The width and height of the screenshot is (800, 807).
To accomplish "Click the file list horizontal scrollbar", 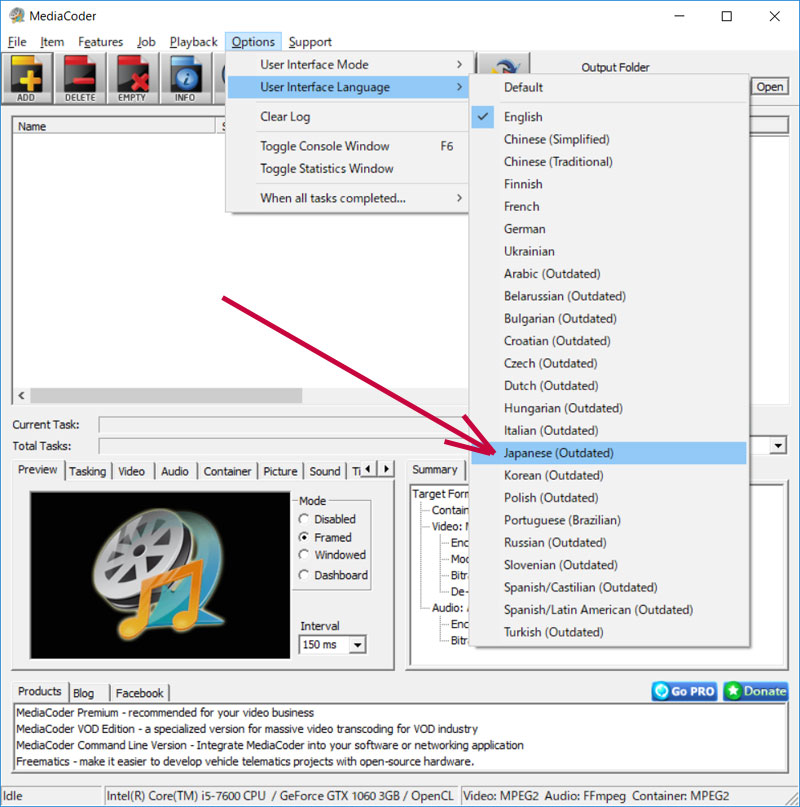I will [166, 395].
